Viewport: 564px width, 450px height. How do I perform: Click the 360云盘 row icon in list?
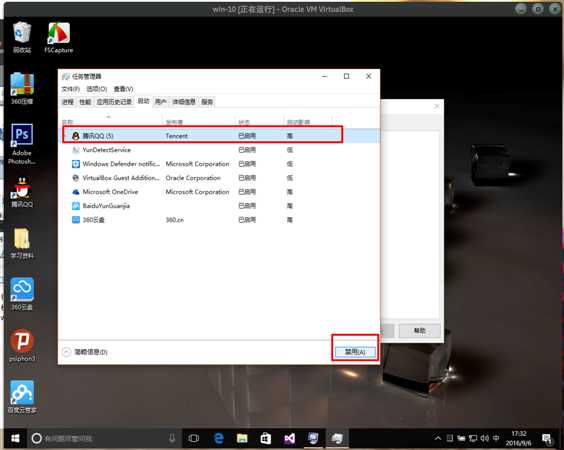[76, 220]
